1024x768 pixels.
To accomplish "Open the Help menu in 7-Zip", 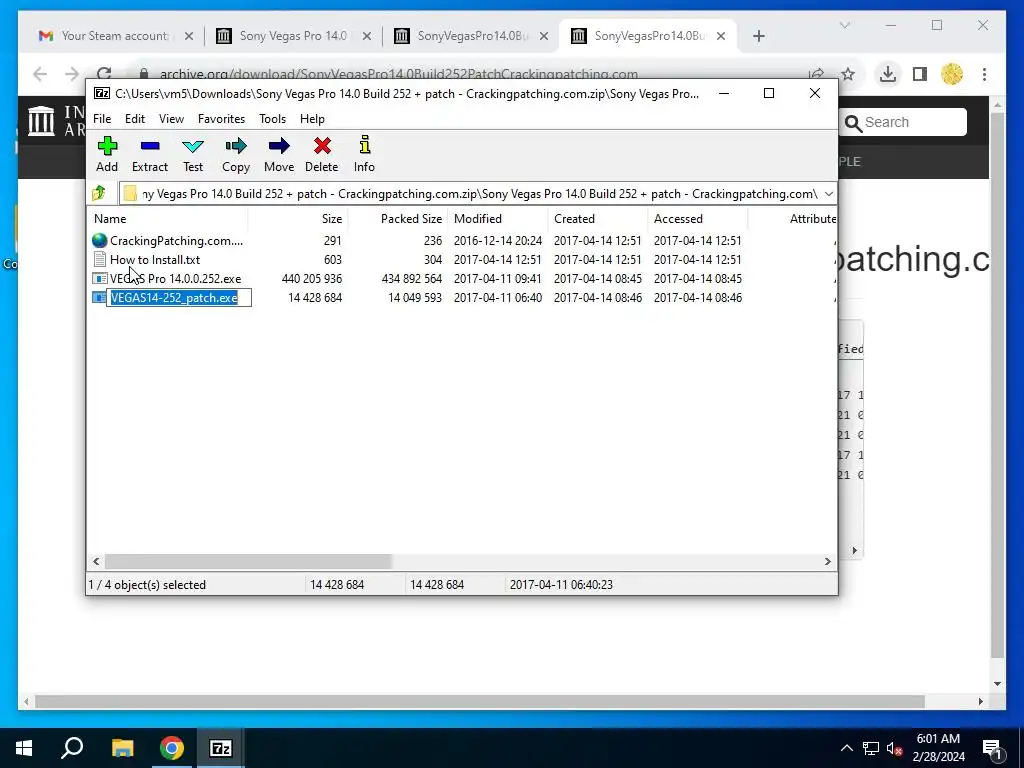I will pyautogui.click(x=312, y=119).
